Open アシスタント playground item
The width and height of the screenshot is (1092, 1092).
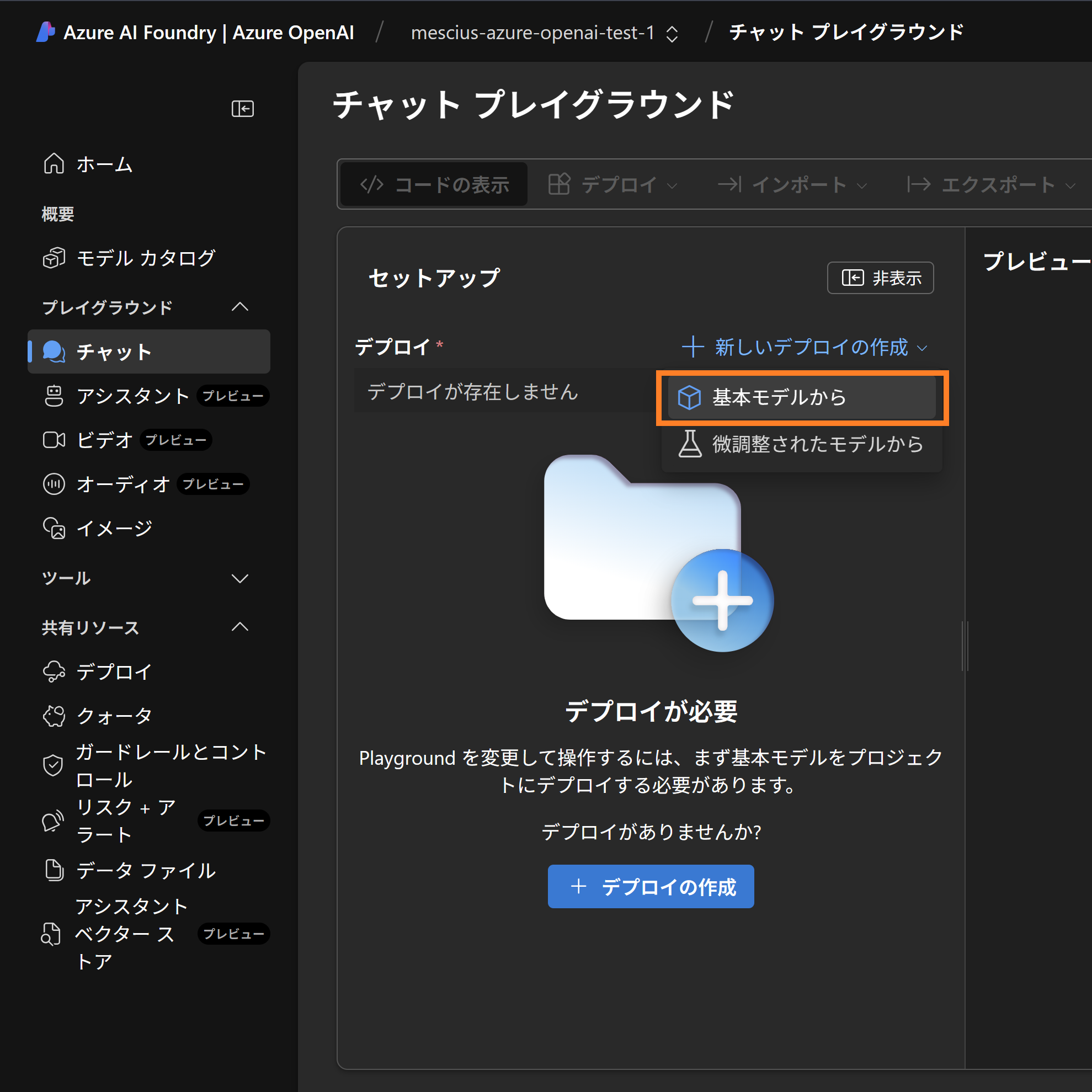pyautogui.click(x=148, y=396)
